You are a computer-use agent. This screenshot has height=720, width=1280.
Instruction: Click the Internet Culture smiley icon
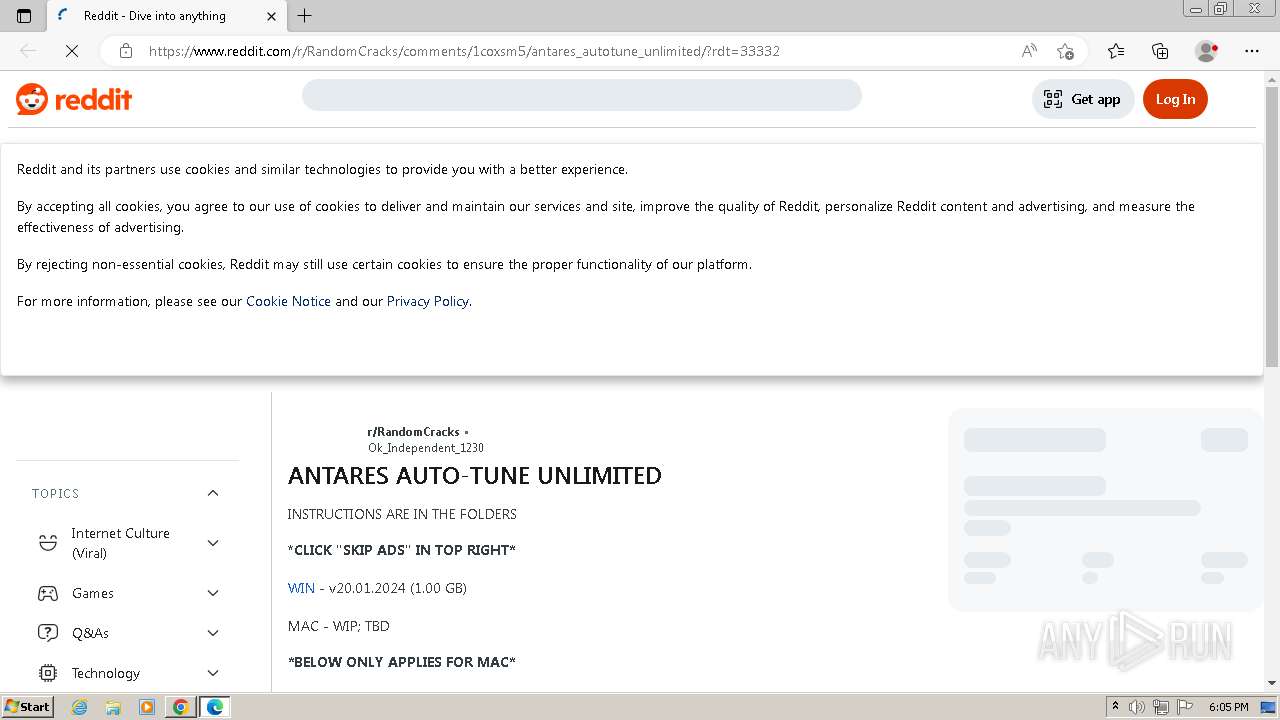click(48, 543)
